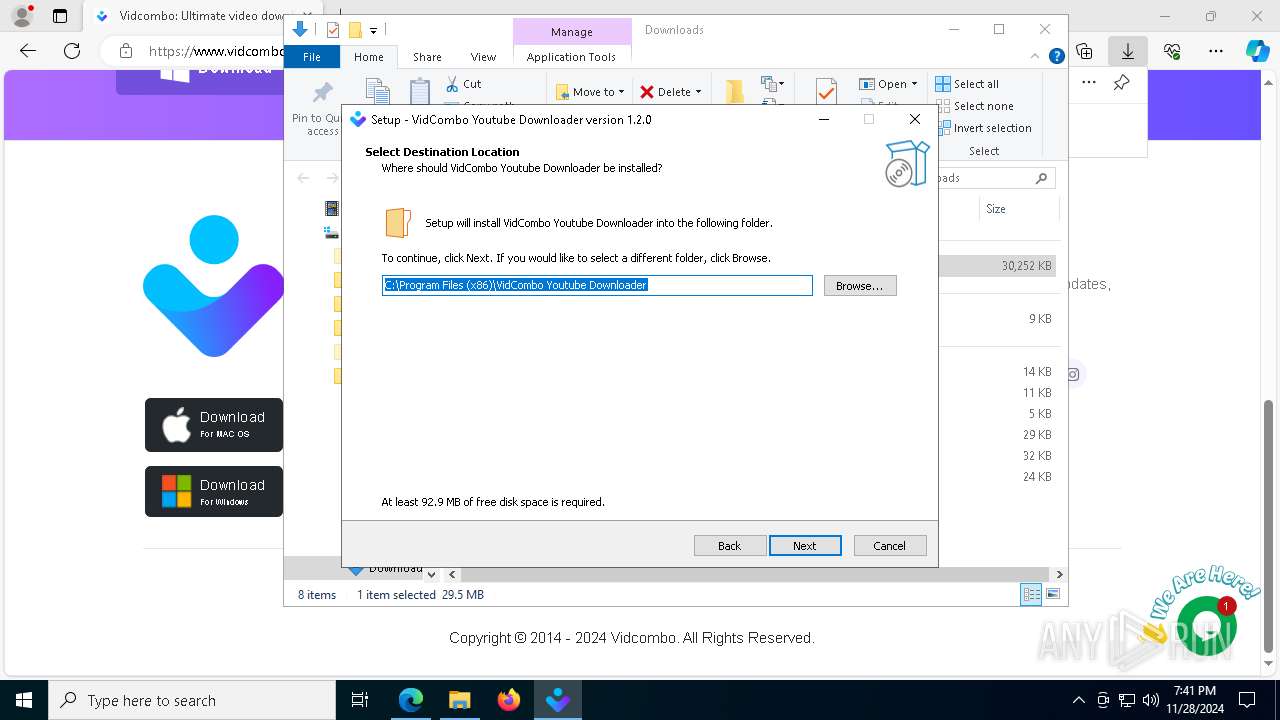Click Next in the VidCombo setup wizard
This screenshot has height=720, width=1280.
tap(805, 545)
